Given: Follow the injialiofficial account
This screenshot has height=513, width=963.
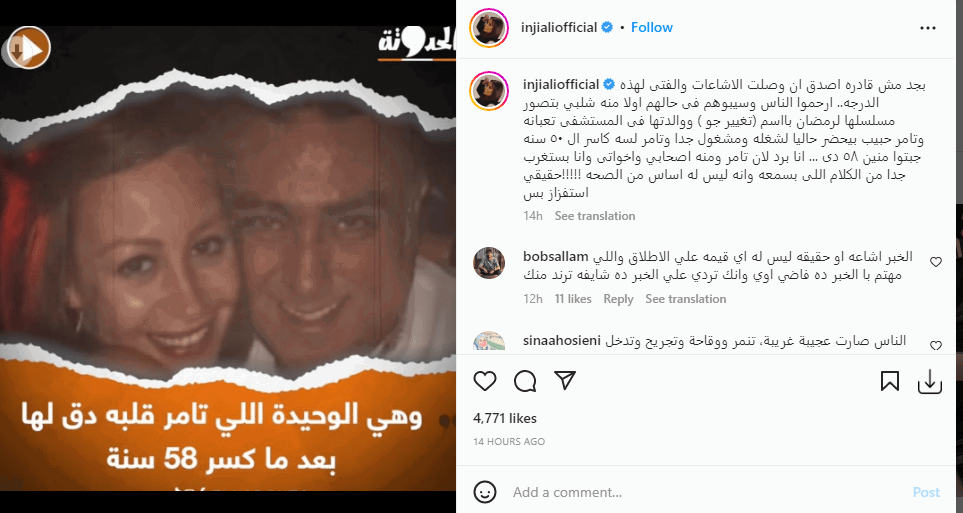Looking at the screenshot, I should (652, 28).
